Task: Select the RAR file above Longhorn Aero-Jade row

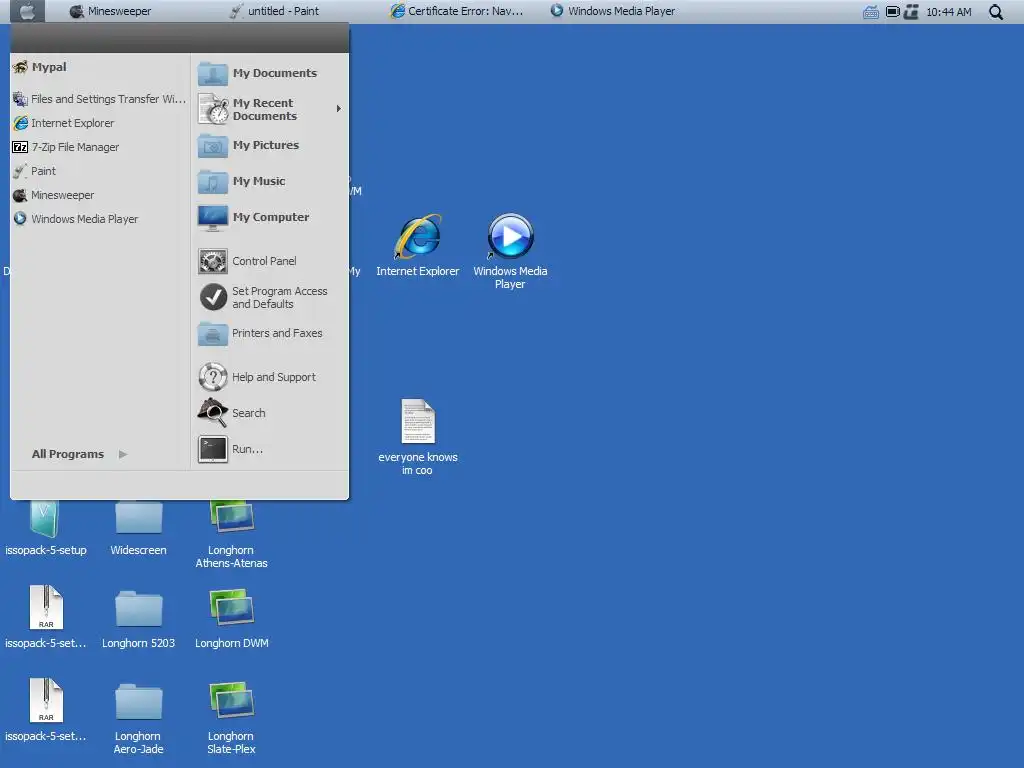Action: point(46,617)
